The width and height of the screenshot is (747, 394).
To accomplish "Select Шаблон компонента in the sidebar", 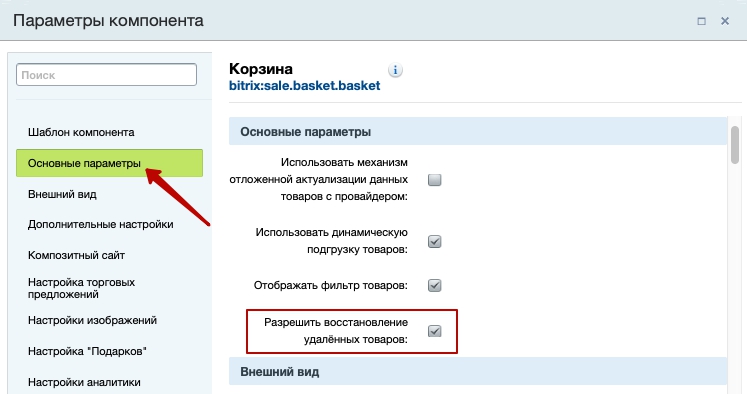I will coord(81,132).
